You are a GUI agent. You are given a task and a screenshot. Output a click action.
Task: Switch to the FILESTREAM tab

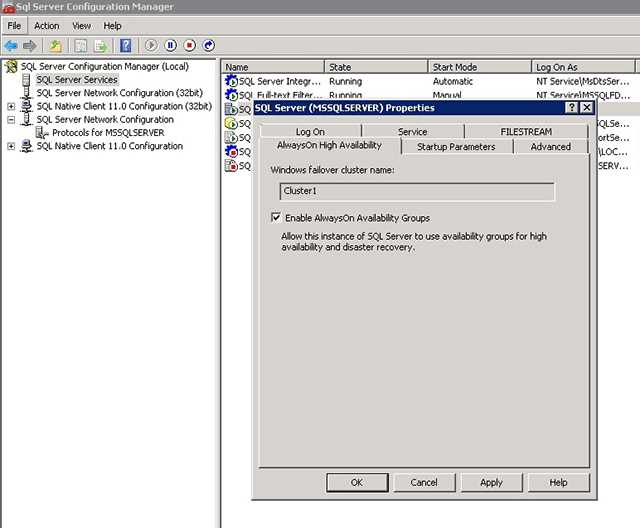coord(526,132)
